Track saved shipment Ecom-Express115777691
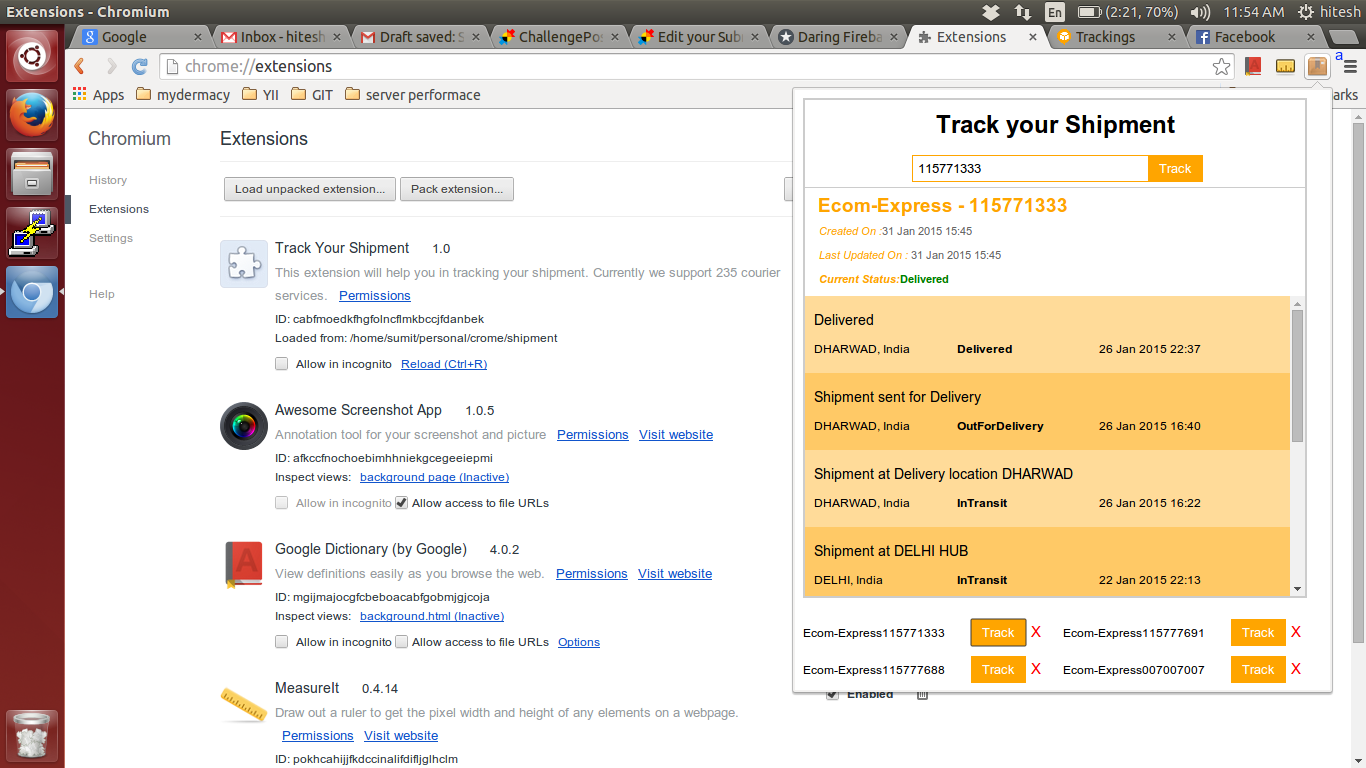Screen dimensions: 1366x768 [1258, 632]
